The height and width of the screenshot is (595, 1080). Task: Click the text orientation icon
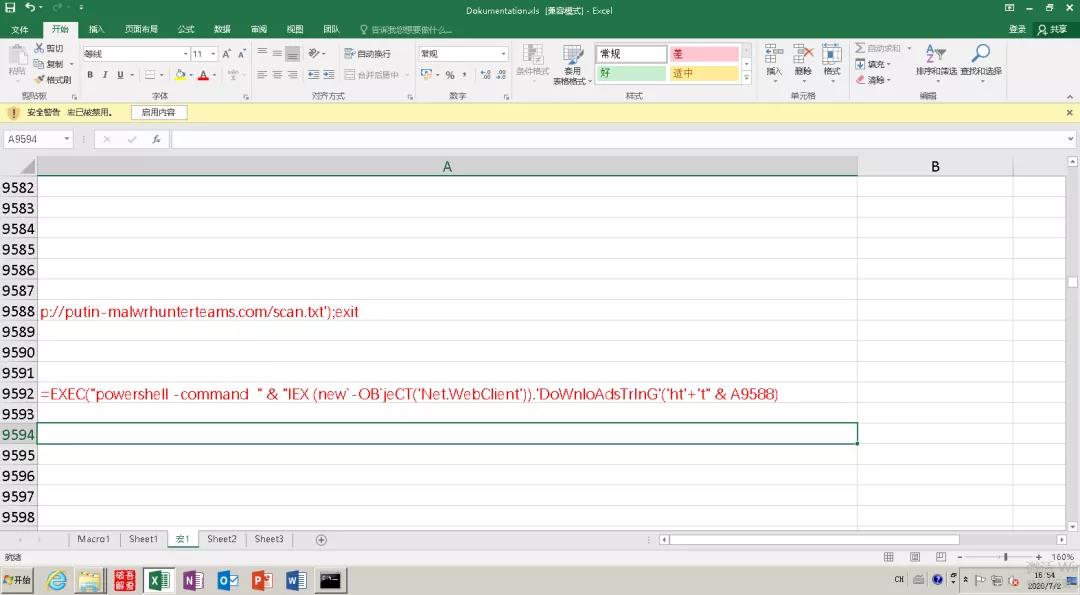[314, 53]
